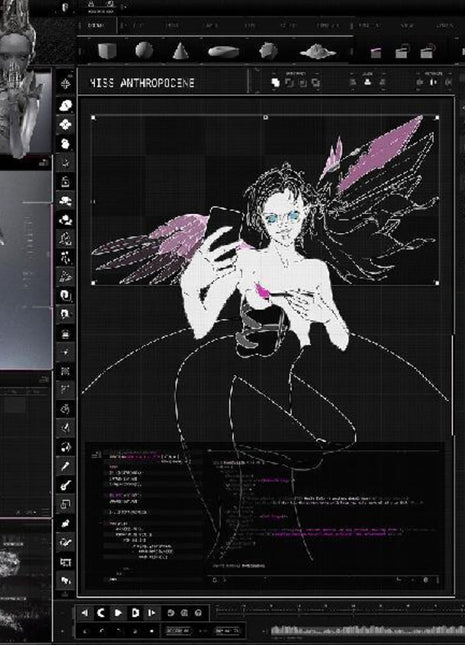Click the bottom-right selection handle of the artwork
This screenshot has width=465, height=645.
pyautogui.click(x=437, y=283)
